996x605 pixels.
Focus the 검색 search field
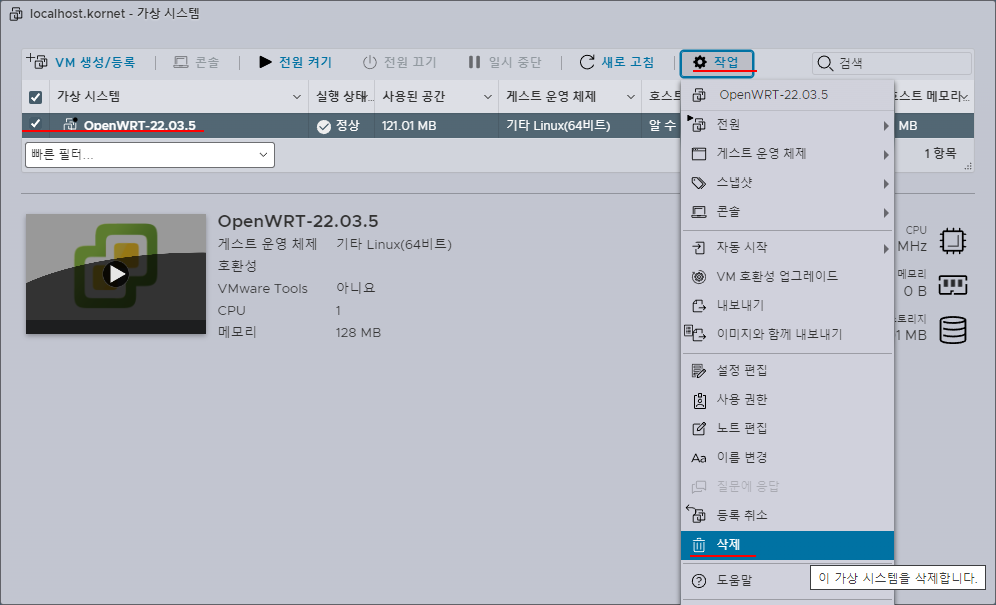tap(892, 63)
